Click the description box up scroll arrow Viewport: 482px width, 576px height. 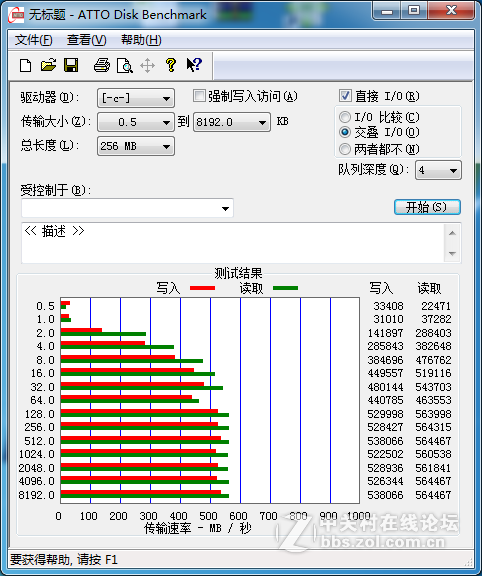[x=452, y=233]
